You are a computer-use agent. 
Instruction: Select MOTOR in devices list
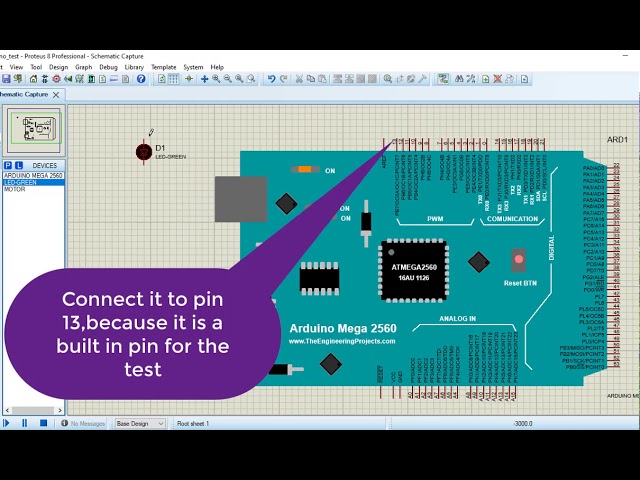[x=33, y=189]
